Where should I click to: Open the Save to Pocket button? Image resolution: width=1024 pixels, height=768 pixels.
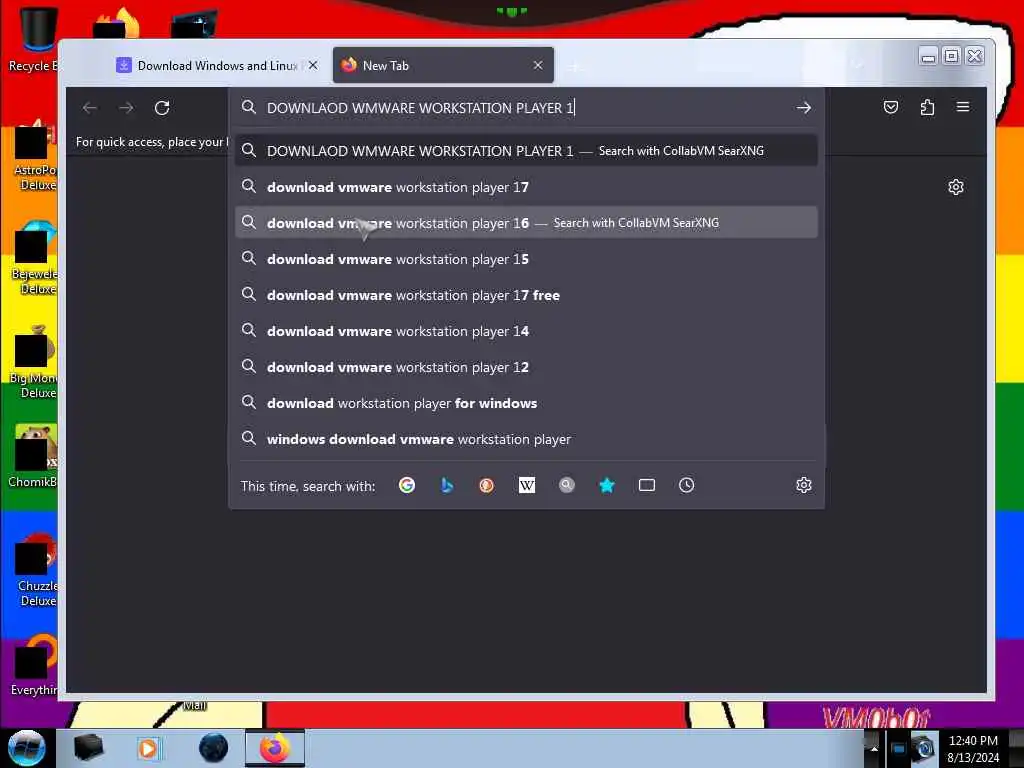(x=891, y=107)
